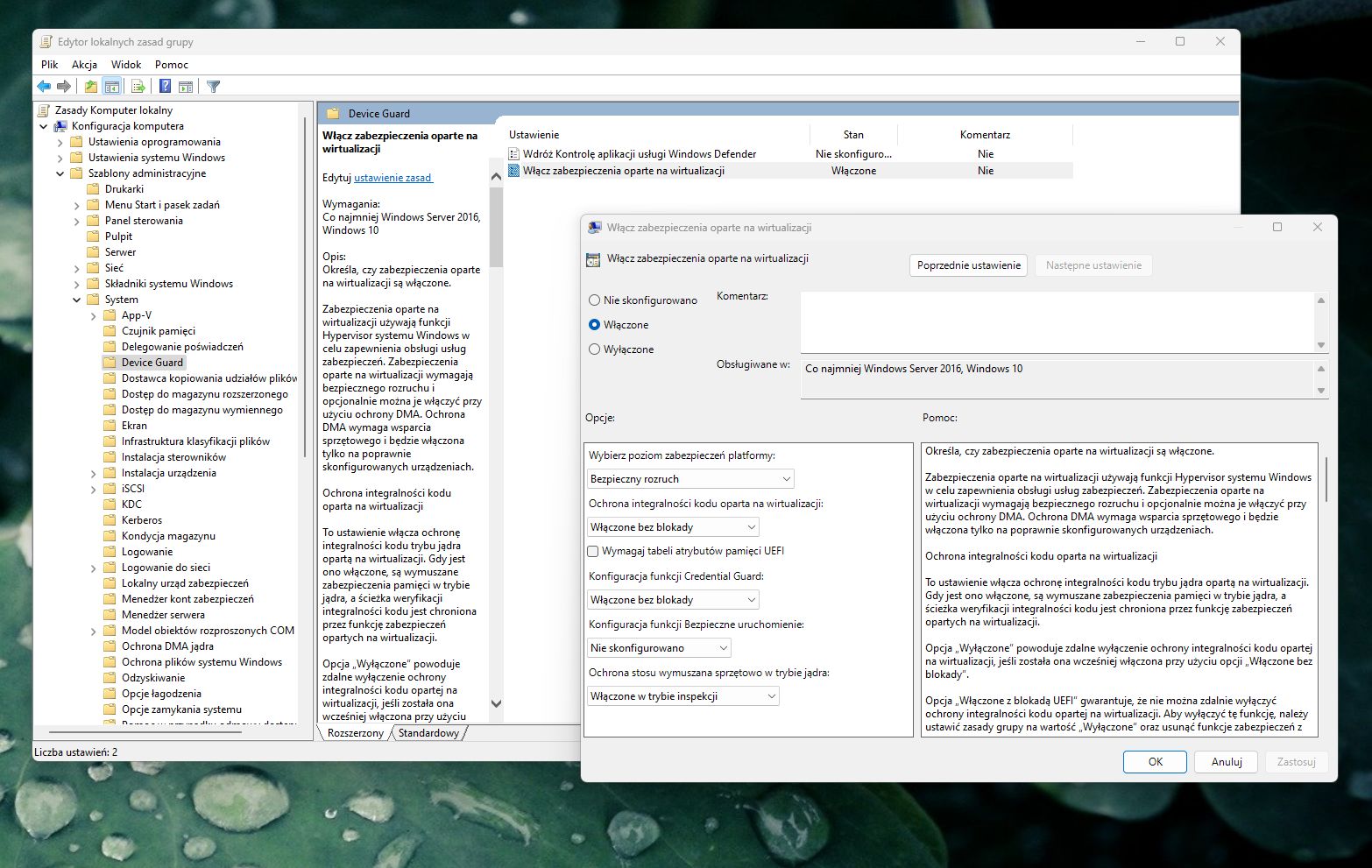Toggle the action pane toolbar icon
Viewport: 1372px width, 868px height.
click(186, 87)
